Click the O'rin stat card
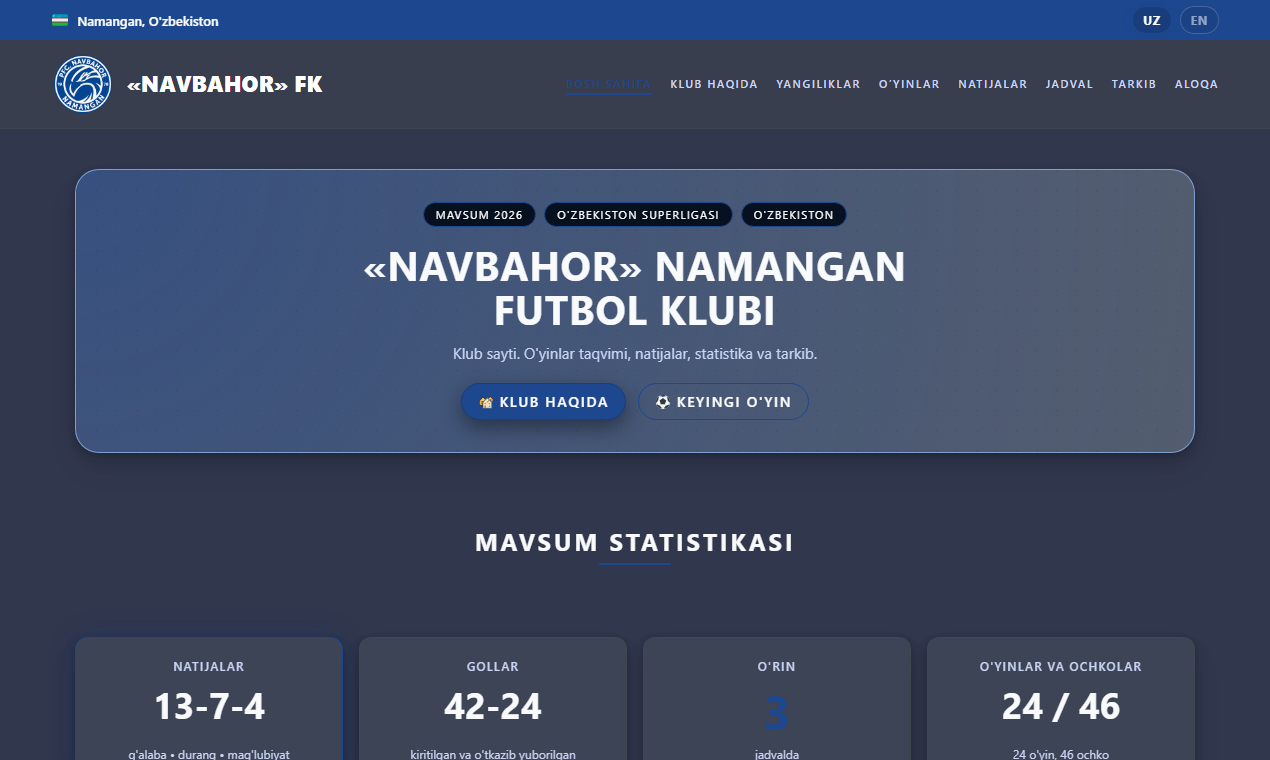 (777, 698)
